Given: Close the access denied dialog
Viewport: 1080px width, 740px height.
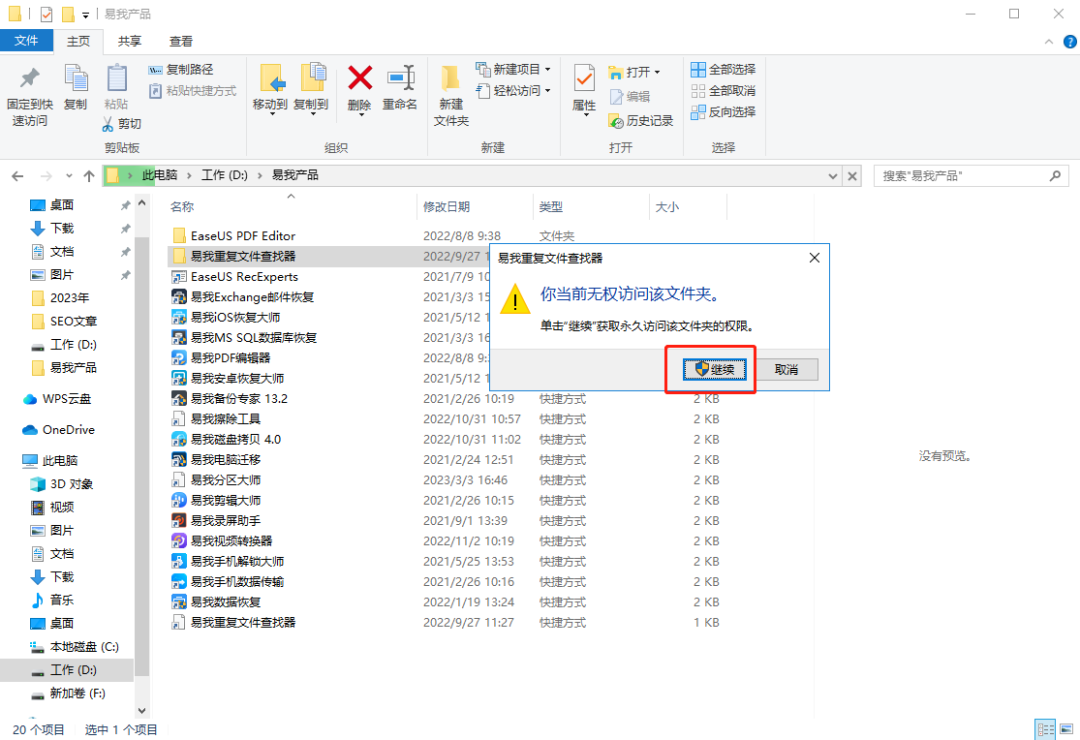Looking at the screenshot, I should pyautogui.click(x=814, y=258).
